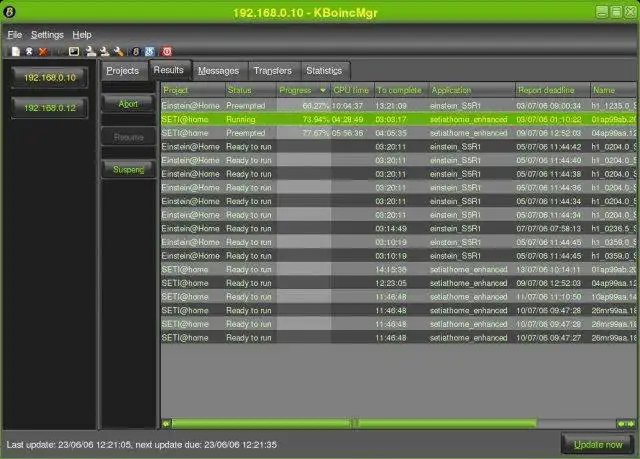Click CPU time value 04:28:49
Viewport: 640px width, 459px height.
pyautogui.click(x=347, y=120)
